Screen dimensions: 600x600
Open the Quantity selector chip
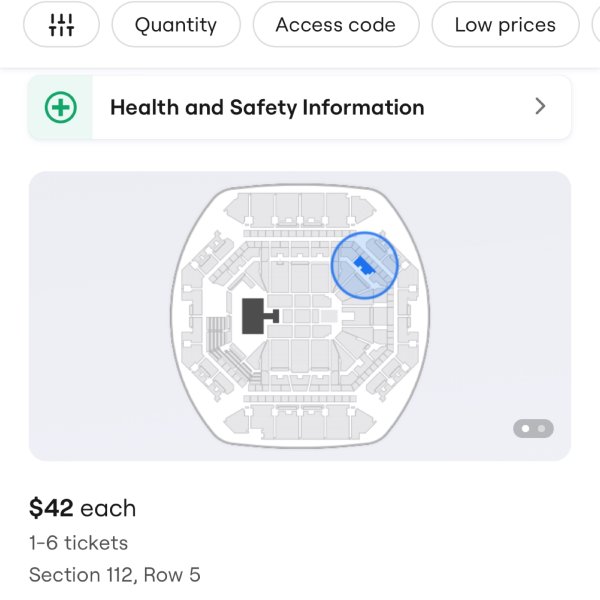coord(176,25)
